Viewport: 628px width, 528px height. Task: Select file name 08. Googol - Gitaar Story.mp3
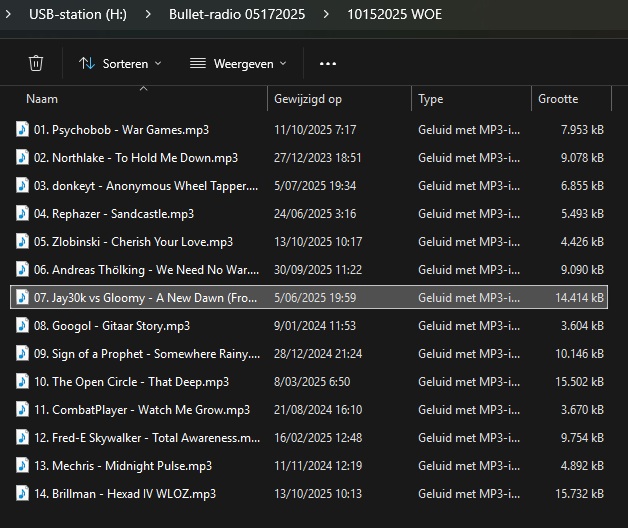coord(112,326)
